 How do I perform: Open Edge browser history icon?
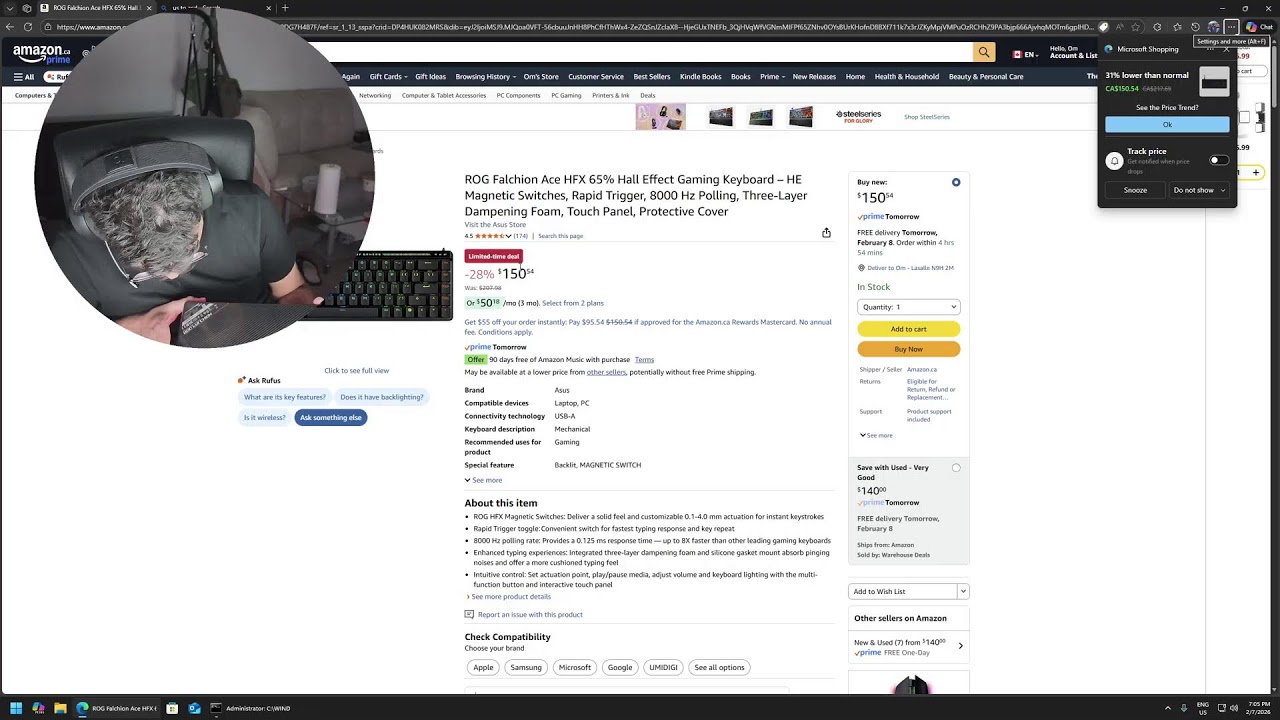tap(1195, 27)
